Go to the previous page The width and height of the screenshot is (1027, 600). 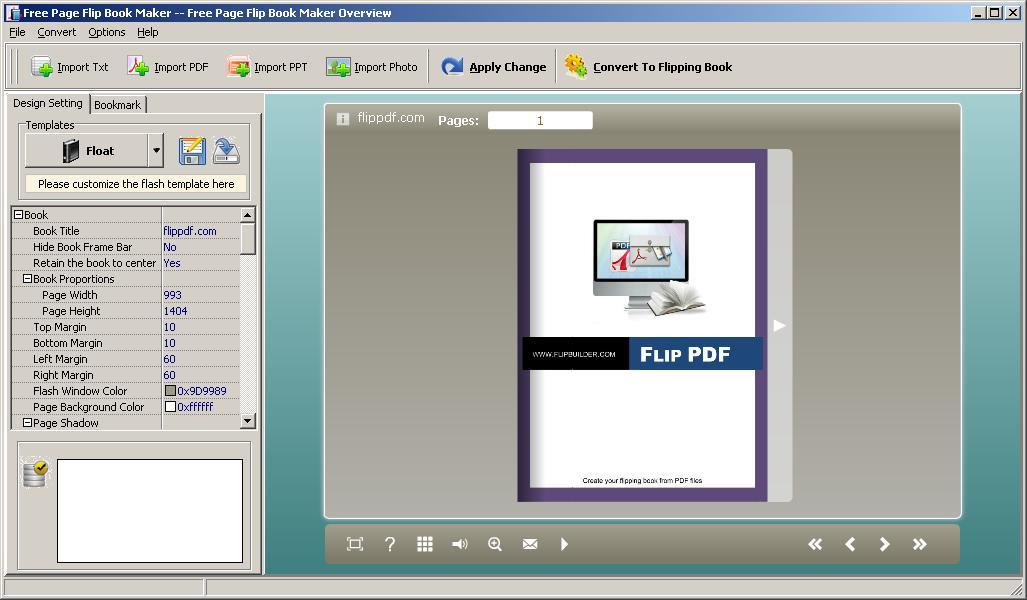[850, 544]
